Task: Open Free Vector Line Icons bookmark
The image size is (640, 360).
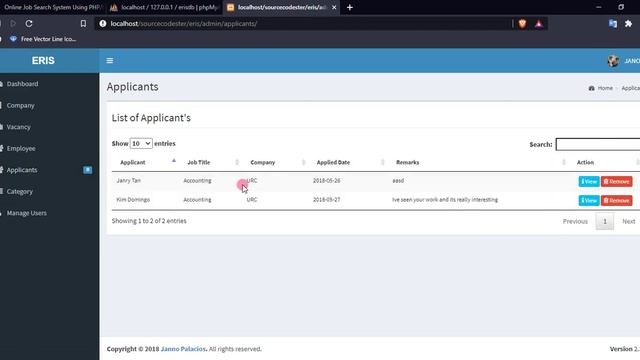Action: coord(43,39)
